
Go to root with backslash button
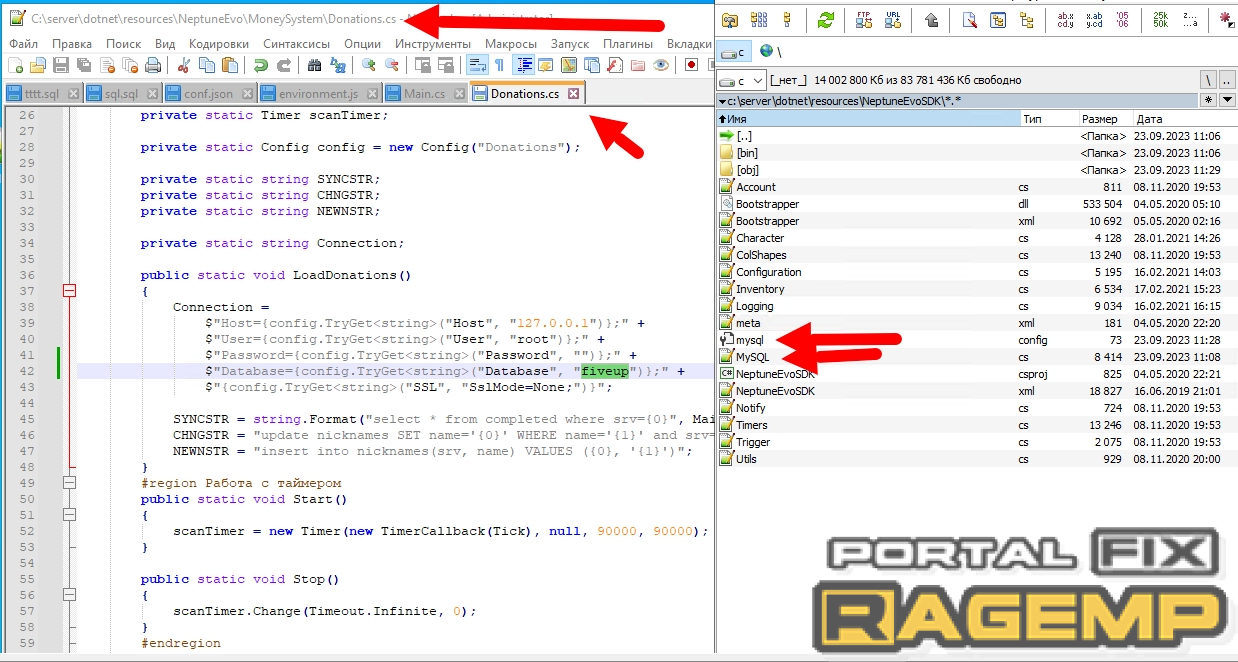pos(1209,80)
